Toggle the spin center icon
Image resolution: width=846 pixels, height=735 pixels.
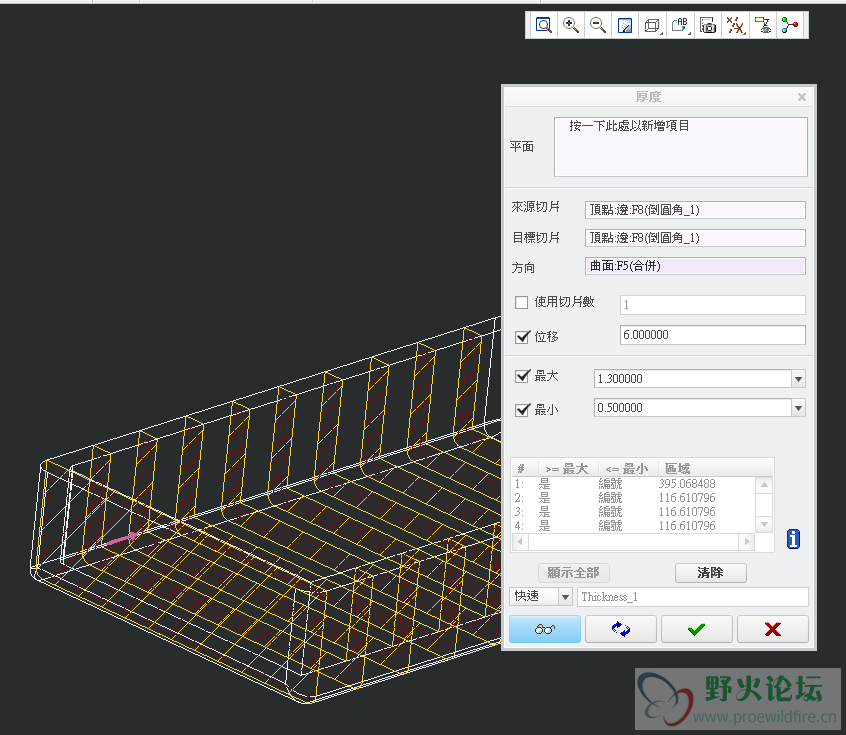click(x=790, y=25)
